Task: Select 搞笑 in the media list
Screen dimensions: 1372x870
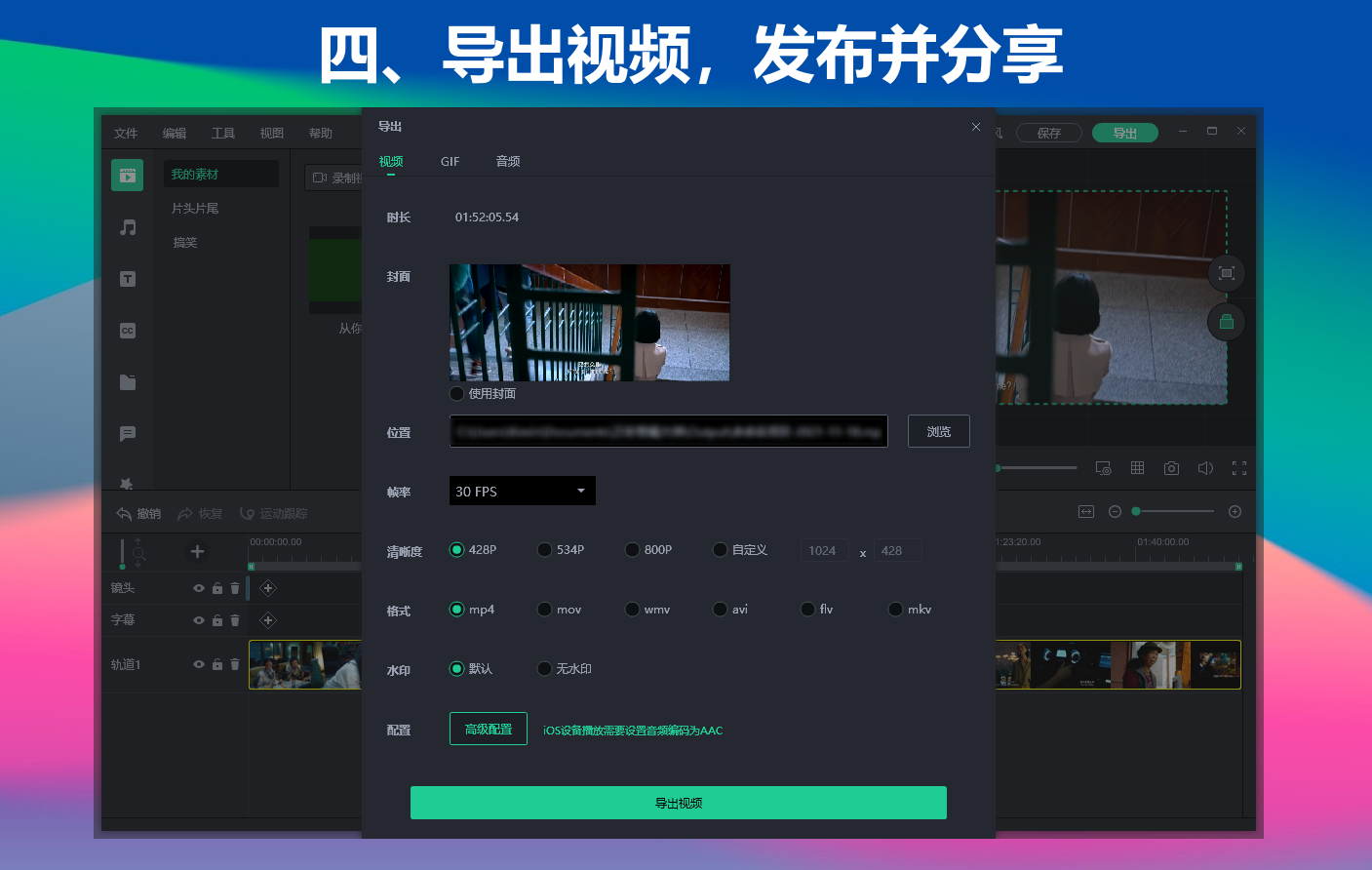Action: point(185,243)
